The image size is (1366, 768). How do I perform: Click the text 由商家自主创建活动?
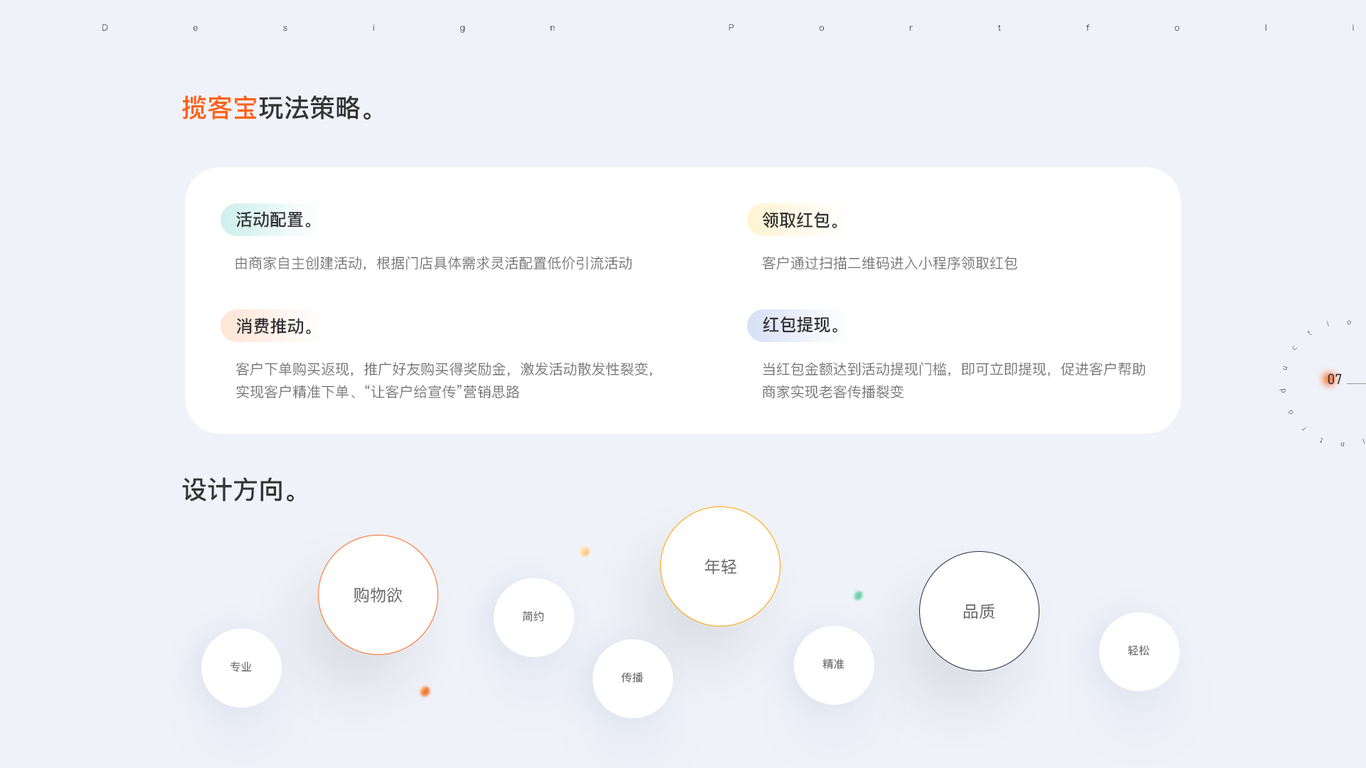(x=299, y=264)
